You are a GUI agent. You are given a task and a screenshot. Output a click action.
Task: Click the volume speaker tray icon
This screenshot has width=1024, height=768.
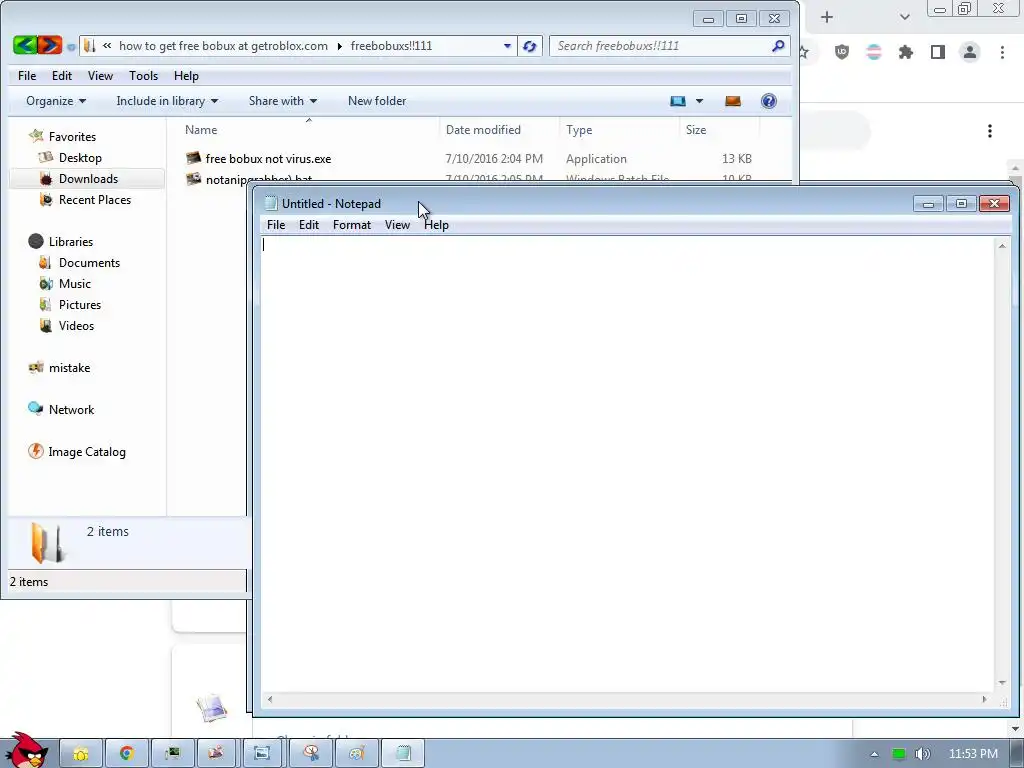[922, 754]
